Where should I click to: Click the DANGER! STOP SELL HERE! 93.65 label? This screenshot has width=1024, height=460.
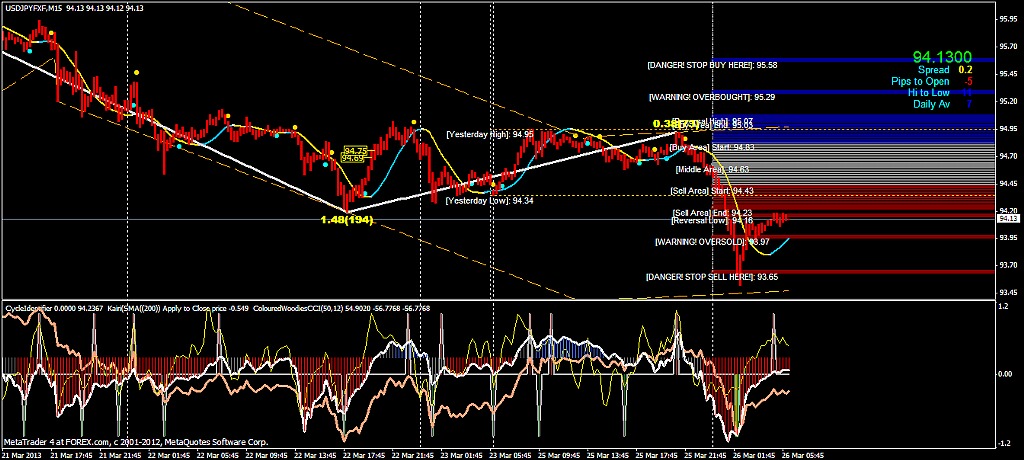pyautogui.click(x=712, y=277)
